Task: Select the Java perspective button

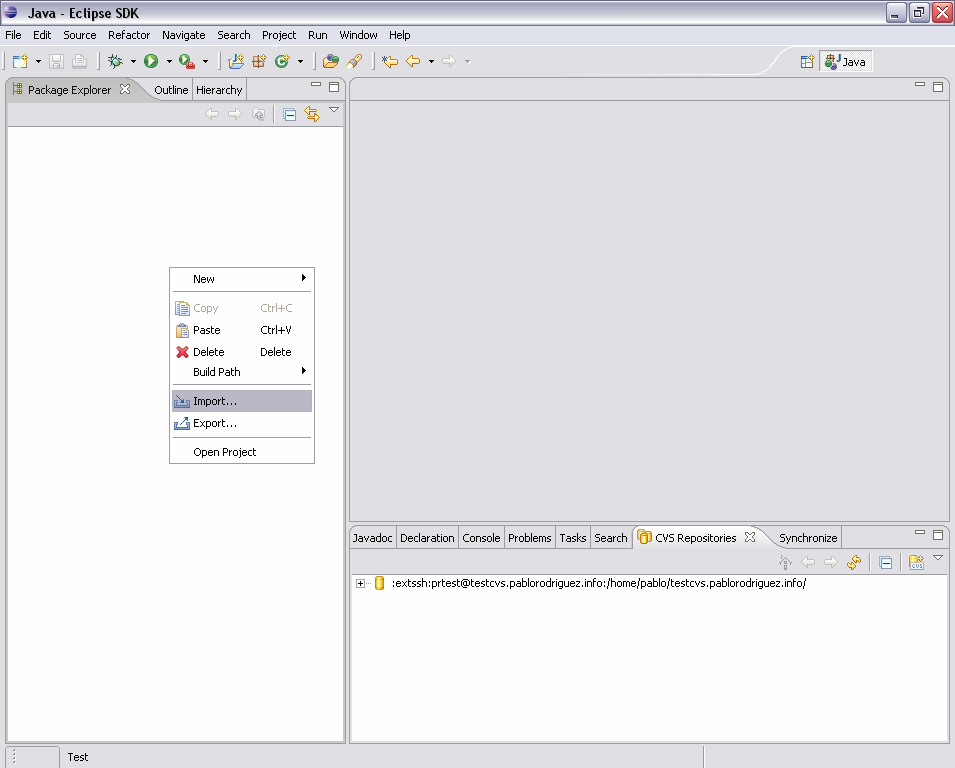Action: [x=846, y=62]
